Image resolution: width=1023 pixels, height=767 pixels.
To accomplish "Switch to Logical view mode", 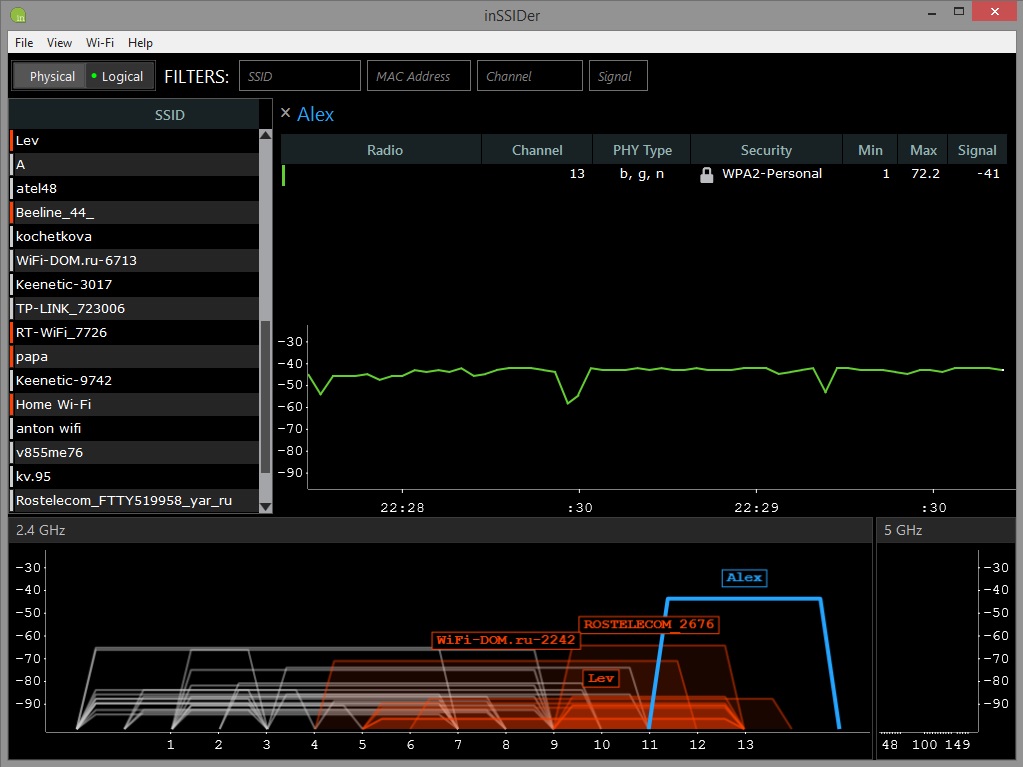I will [x=117, y=76].
